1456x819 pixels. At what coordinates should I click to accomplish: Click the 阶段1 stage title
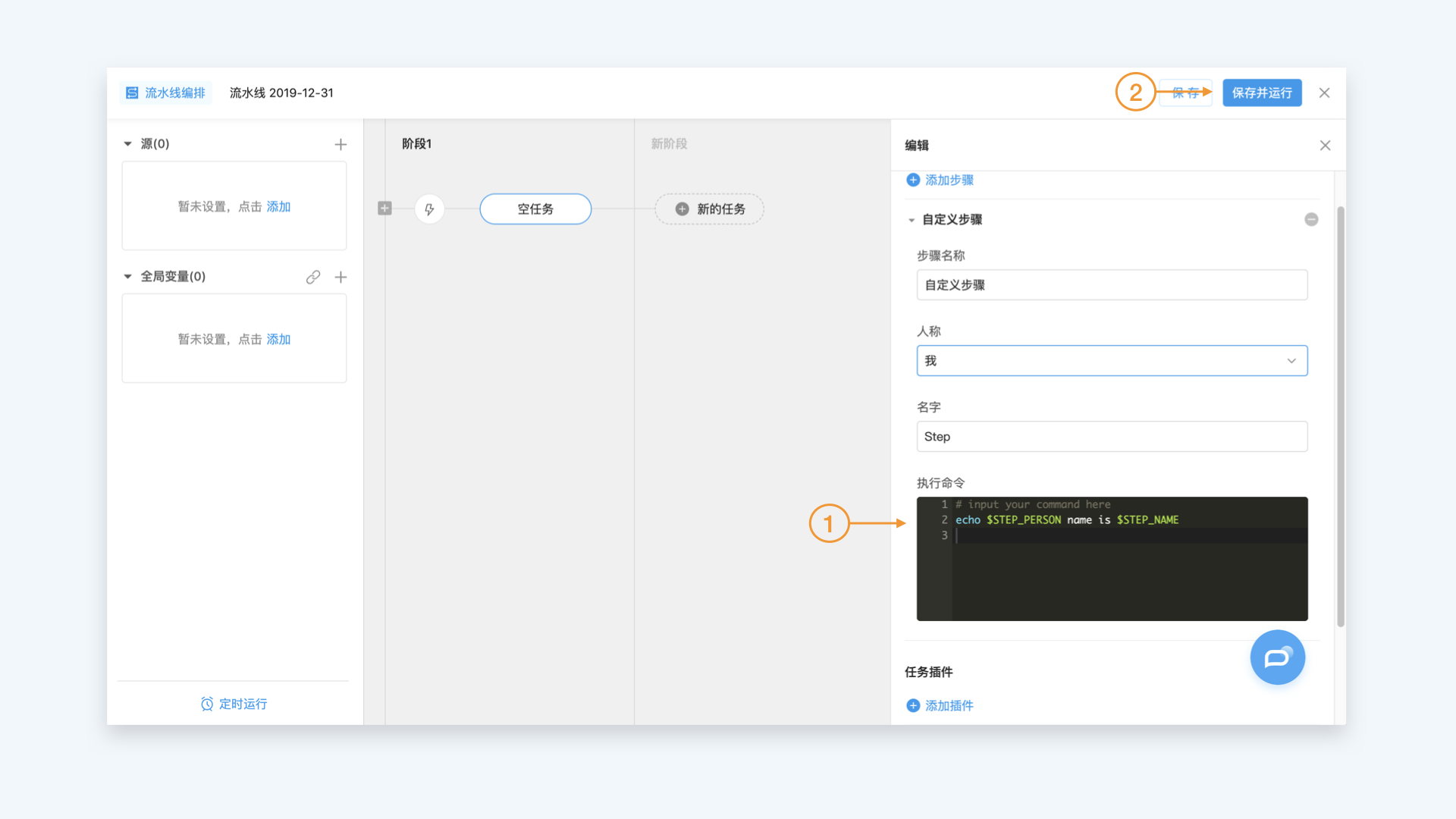coord(416,143)
